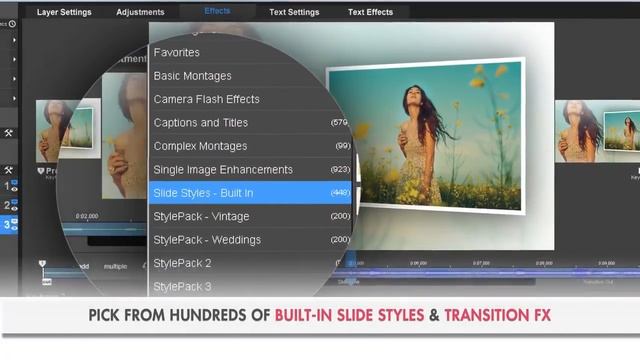Select Slide Styles - Built In
The width and height of the screenshot is (640, 360).
250,193
